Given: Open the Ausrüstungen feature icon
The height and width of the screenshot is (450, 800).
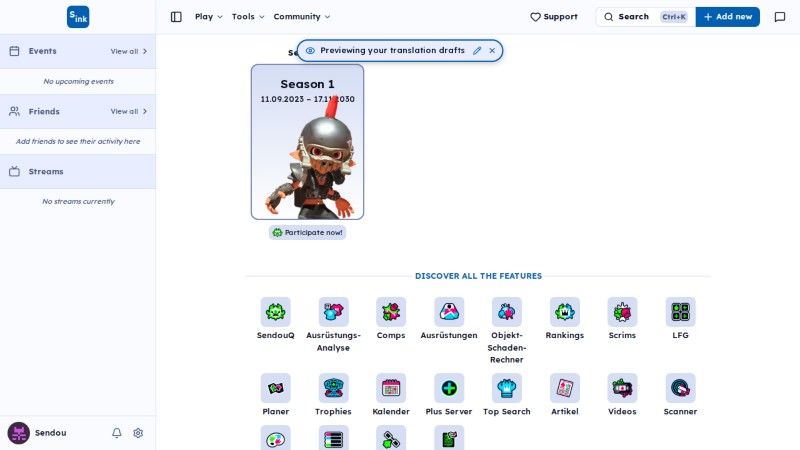Looking at the screenshot, I should 449,312.
